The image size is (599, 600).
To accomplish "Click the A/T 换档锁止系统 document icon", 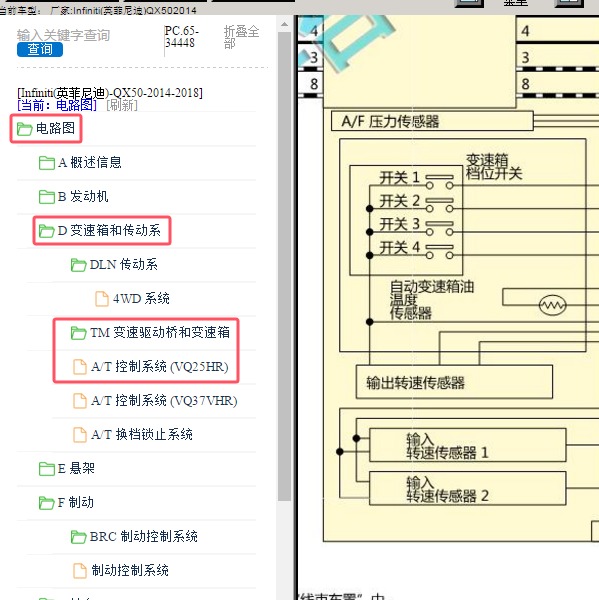I will pos(80,435).
